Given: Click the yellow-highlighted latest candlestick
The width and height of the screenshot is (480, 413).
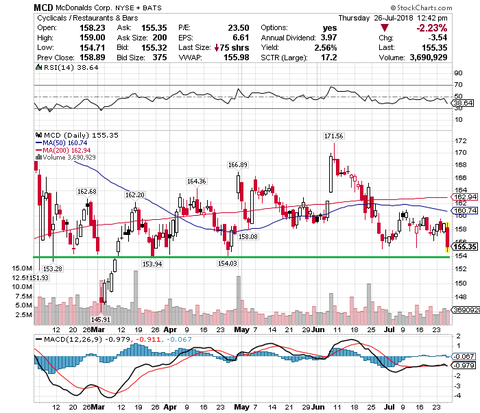Looking at the screenshot, I should point(448,237).
